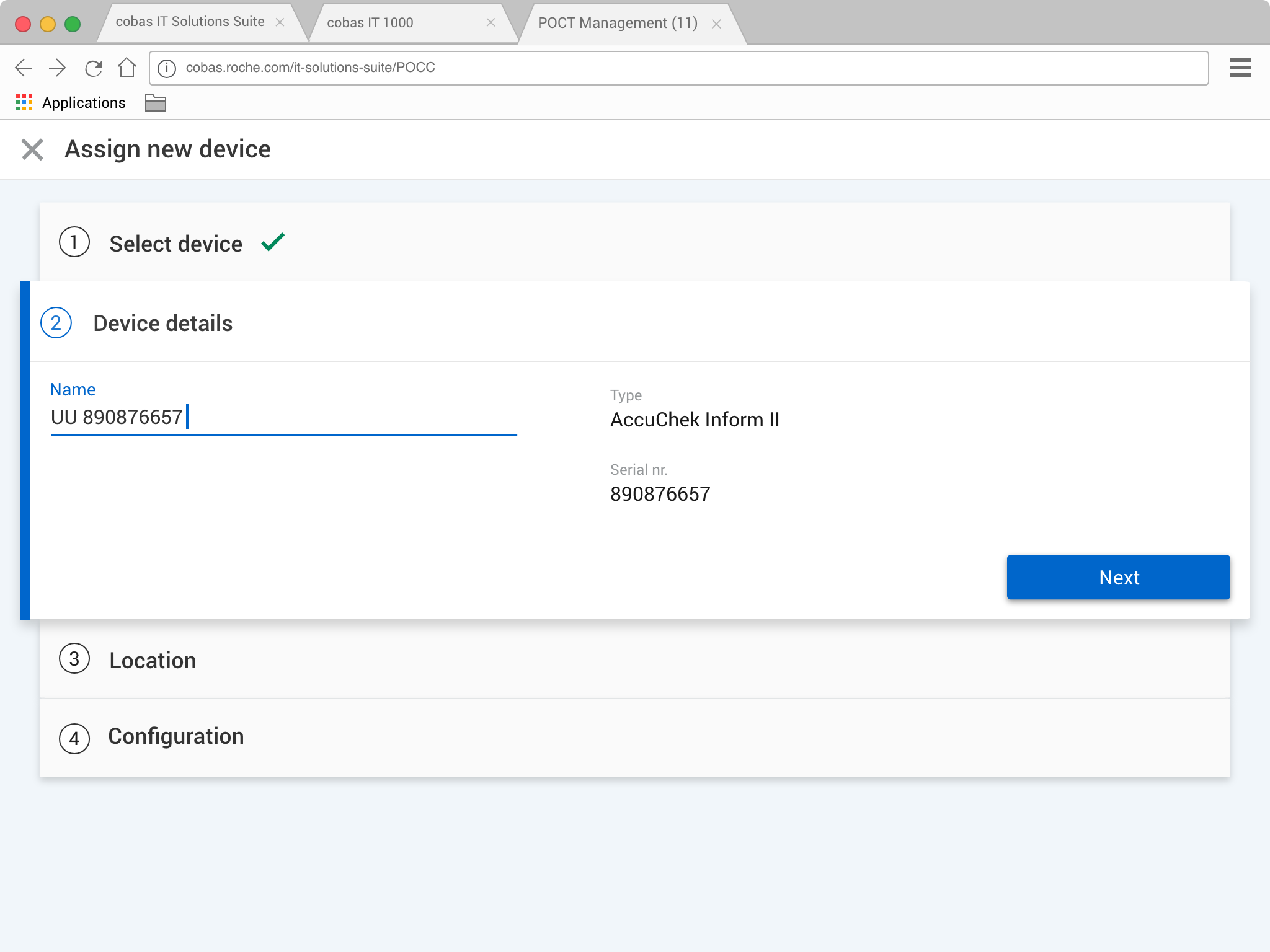1270x952 pixels.
Task: Click the step 2 Device details header
Action: point(162,323)
